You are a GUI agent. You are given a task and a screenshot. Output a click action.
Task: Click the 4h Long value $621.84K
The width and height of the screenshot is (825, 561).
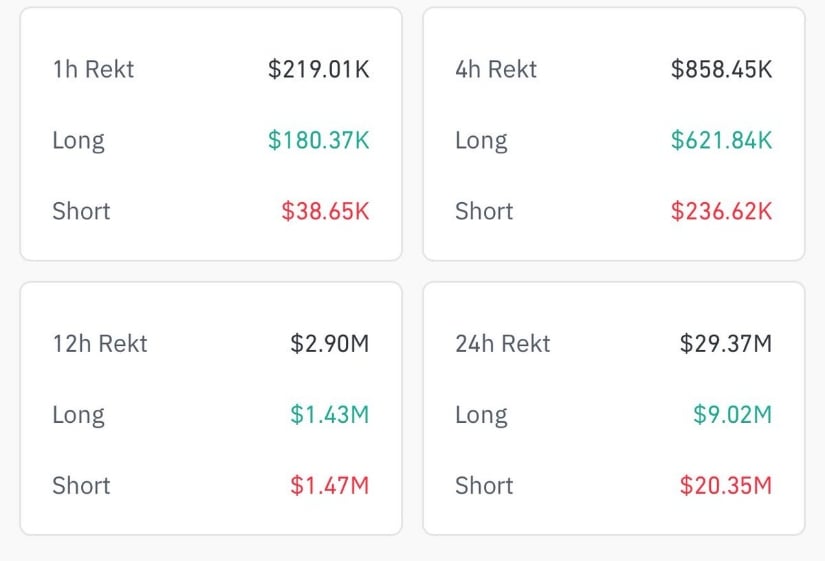coord(721,140)
